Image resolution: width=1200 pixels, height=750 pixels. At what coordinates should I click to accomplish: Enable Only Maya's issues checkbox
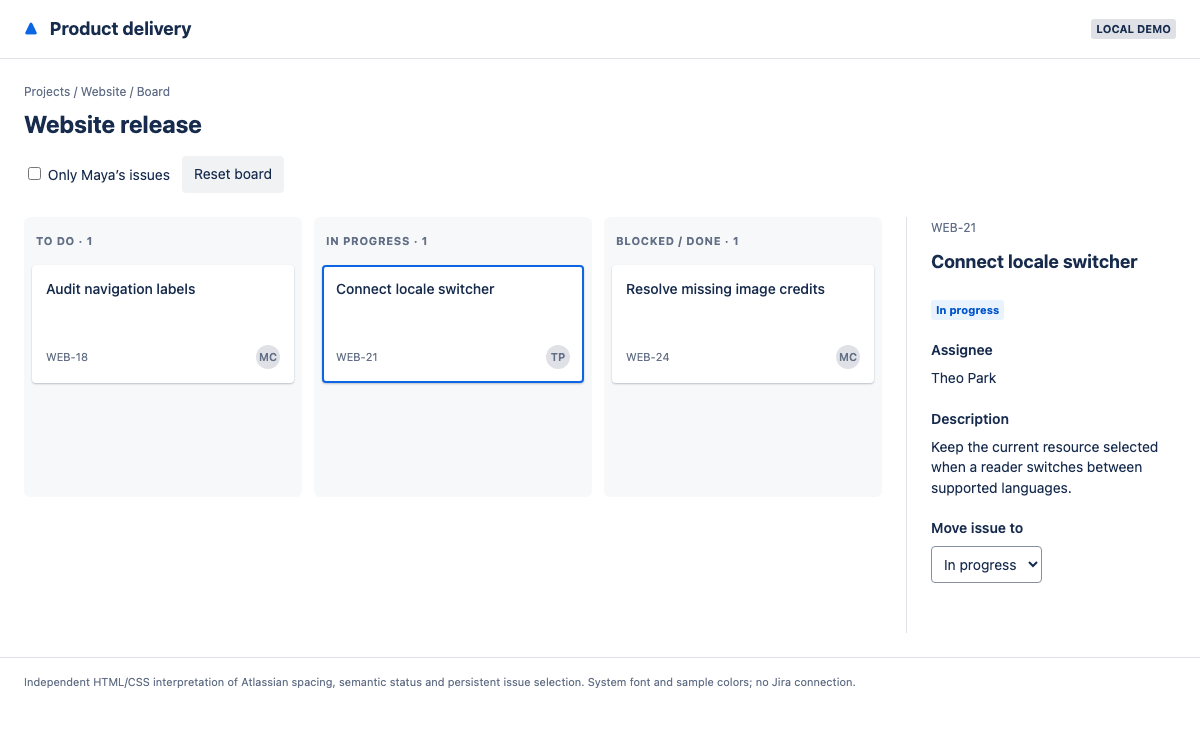point(35,174)
